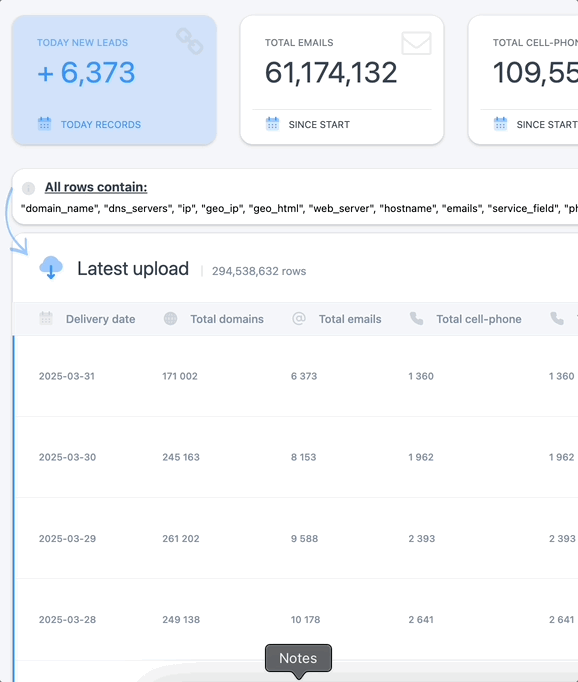Click the 2025-03-28 delivery row

click(x=296, y=619)
